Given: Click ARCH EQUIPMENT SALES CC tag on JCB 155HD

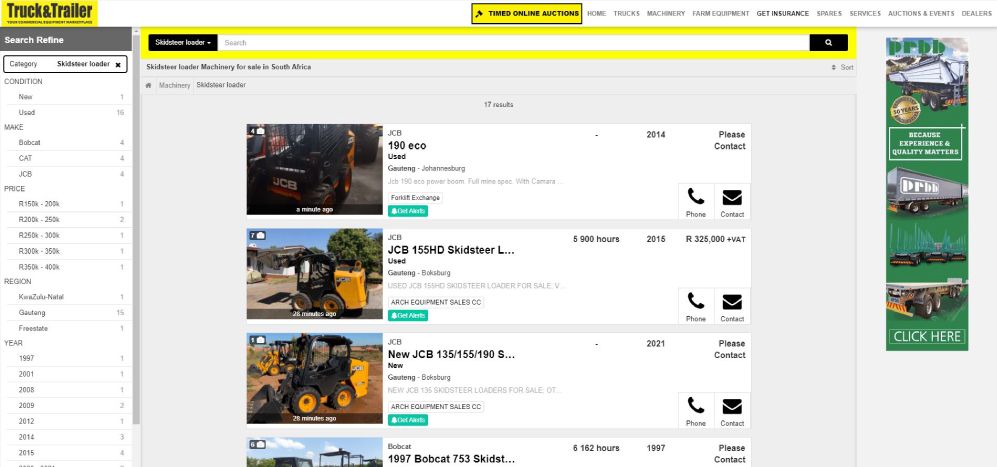Looking at the screenshot, I should (436, 302).
